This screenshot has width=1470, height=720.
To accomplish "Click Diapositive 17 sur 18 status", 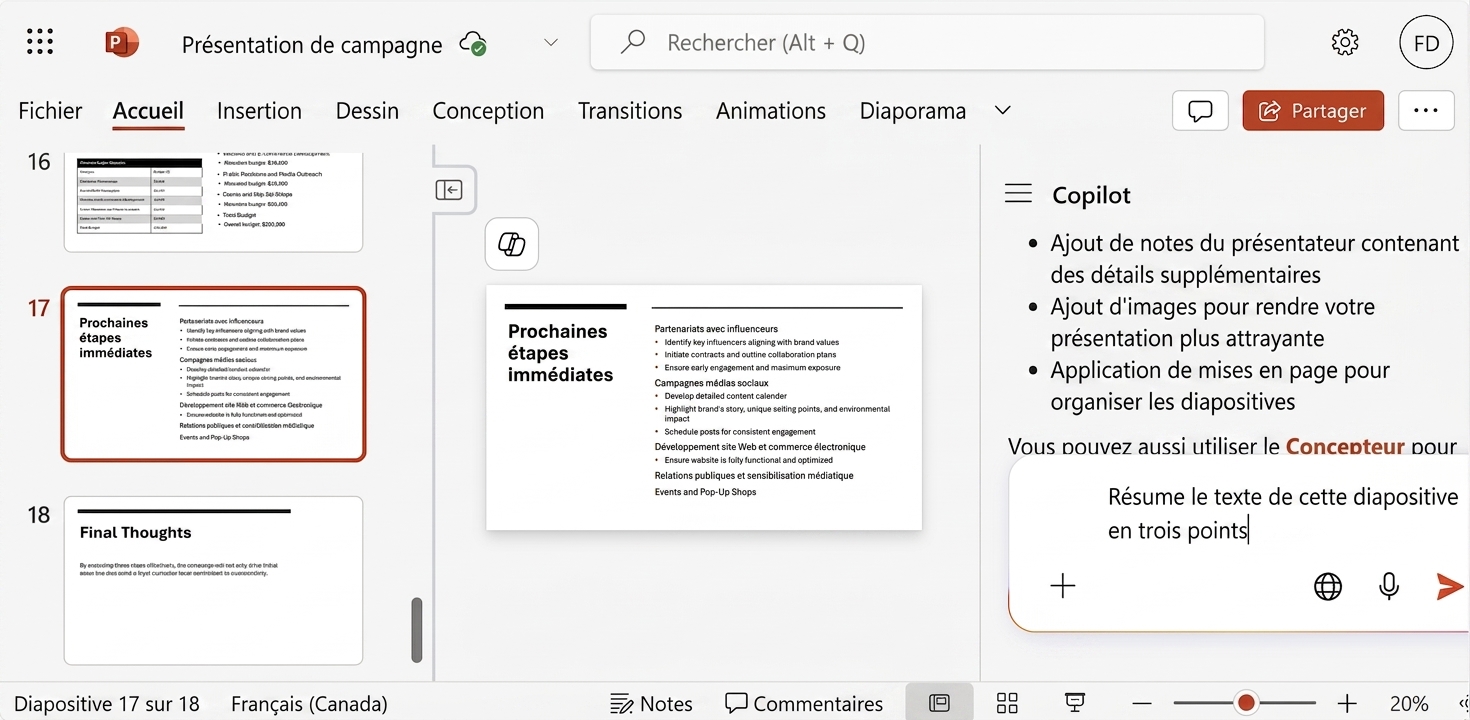I will (x=106, y=704).
